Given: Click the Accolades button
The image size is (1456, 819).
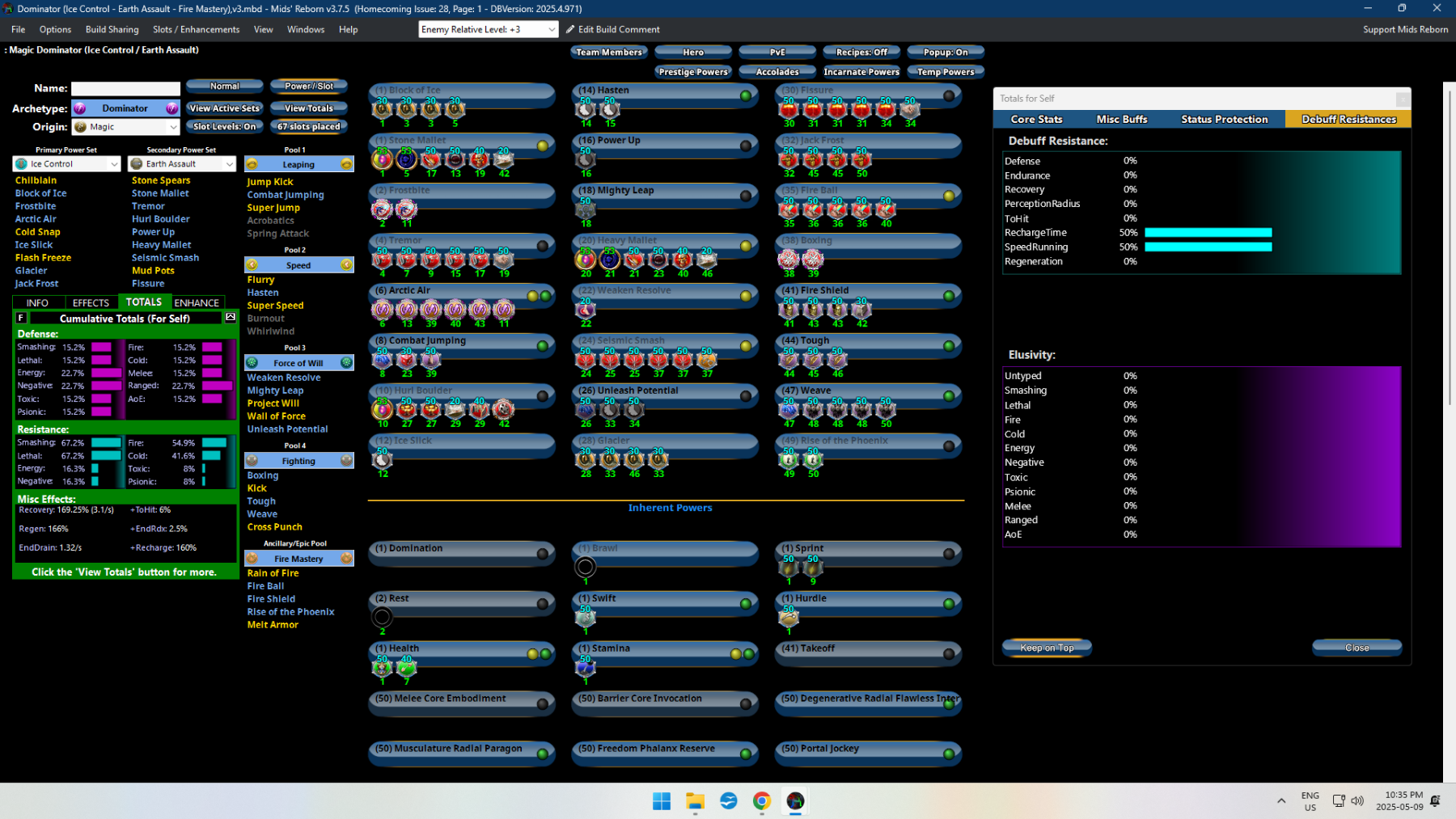Looking at the screenshot, I should [777, 72].
